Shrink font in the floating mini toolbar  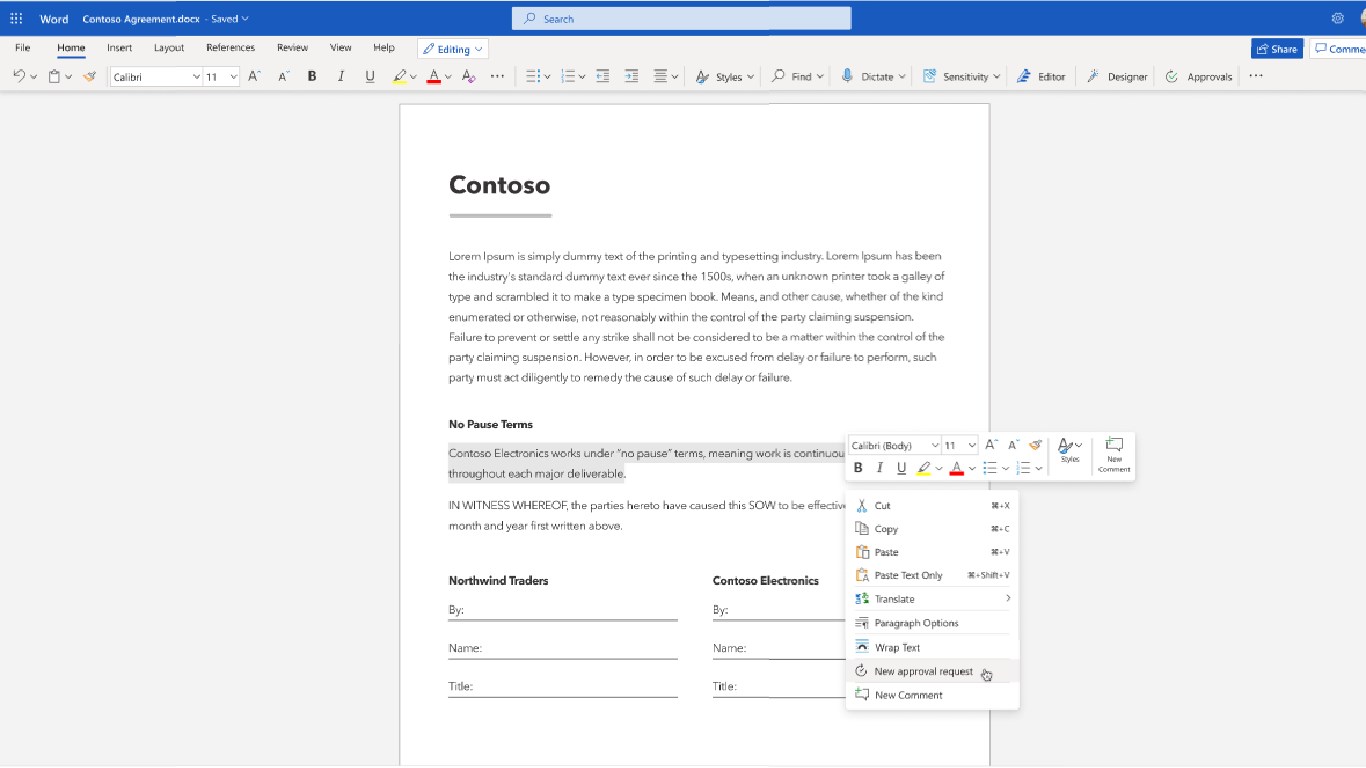point(1013,445)
